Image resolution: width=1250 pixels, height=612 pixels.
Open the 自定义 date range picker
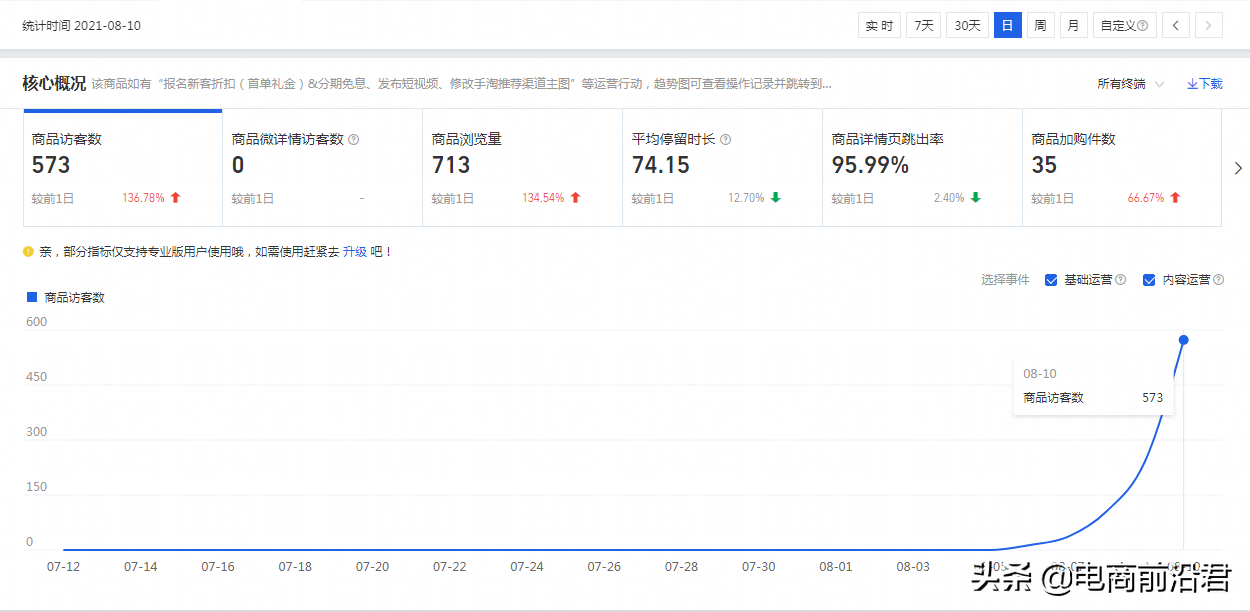pos(1125,26)
